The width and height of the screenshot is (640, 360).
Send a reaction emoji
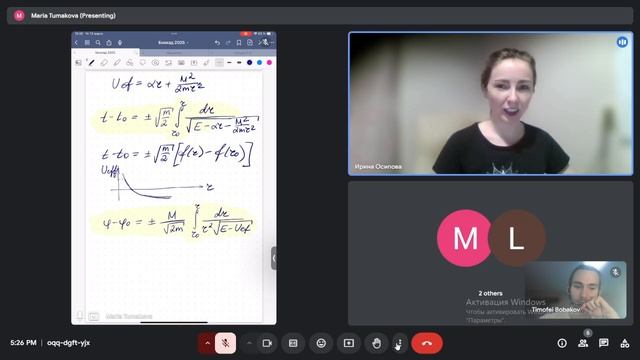(321, 343)
